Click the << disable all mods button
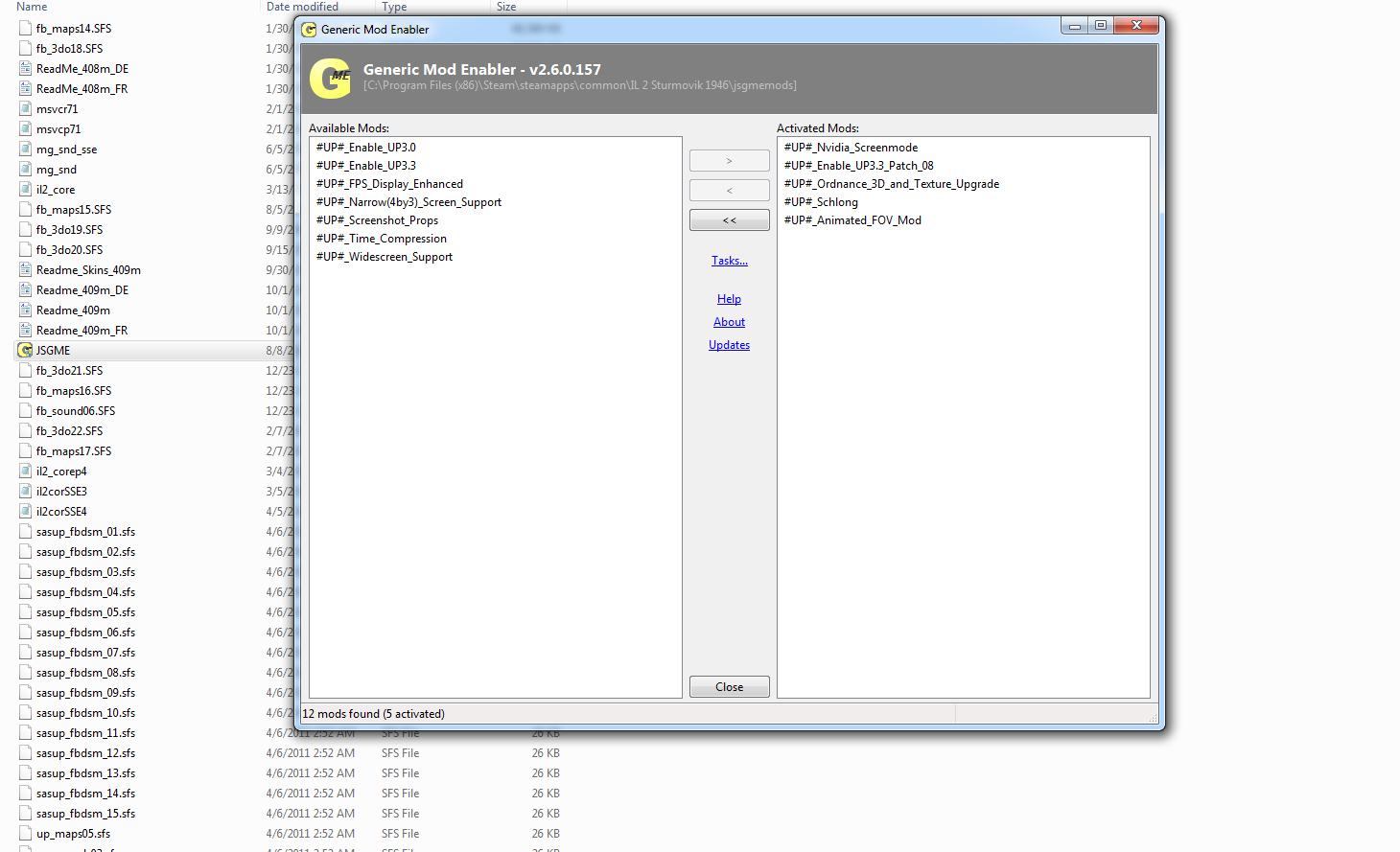This screenshot has width=1400, height=852. [729, 220]
